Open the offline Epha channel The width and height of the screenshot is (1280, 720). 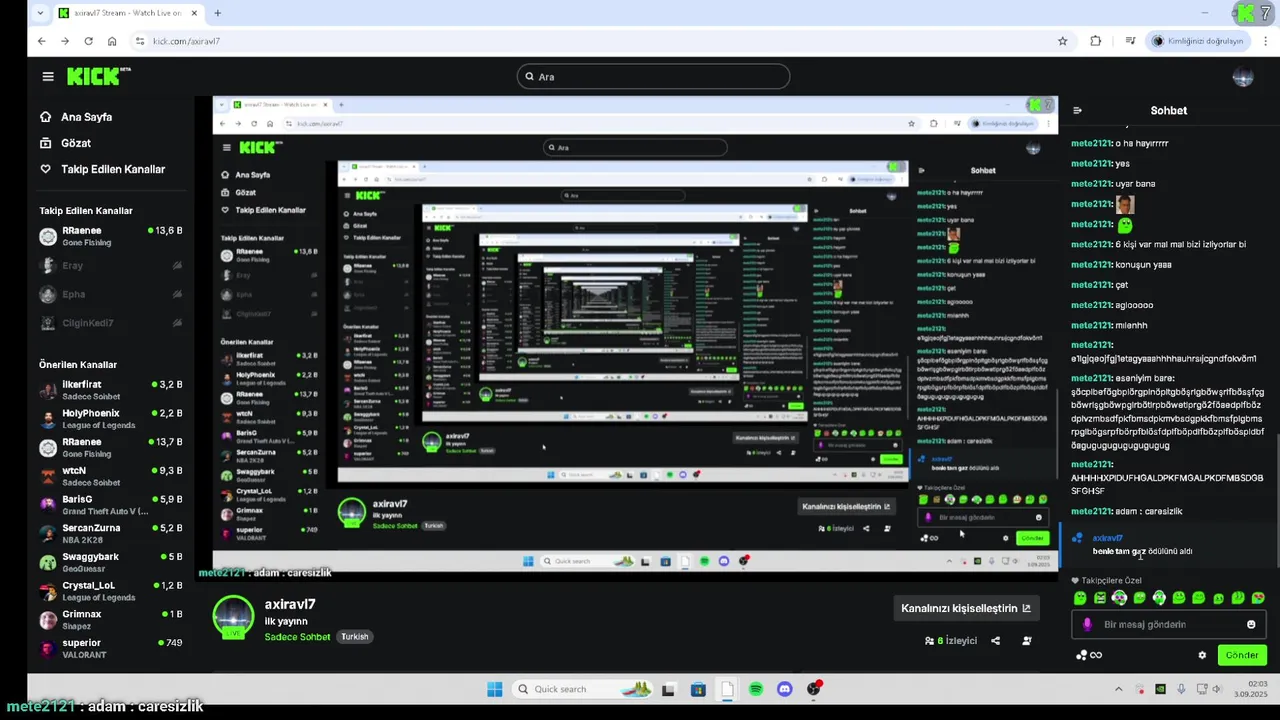click(110, 294)
